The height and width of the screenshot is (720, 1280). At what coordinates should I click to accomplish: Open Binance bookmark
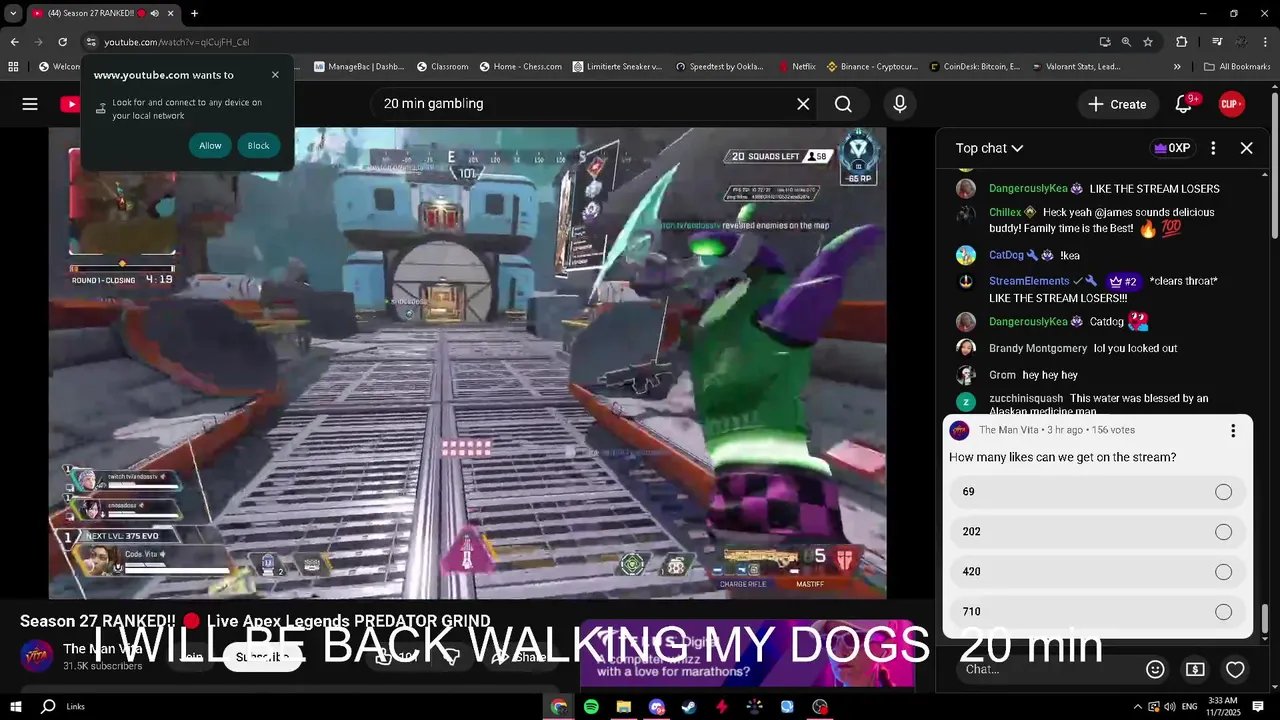[873, 67]
